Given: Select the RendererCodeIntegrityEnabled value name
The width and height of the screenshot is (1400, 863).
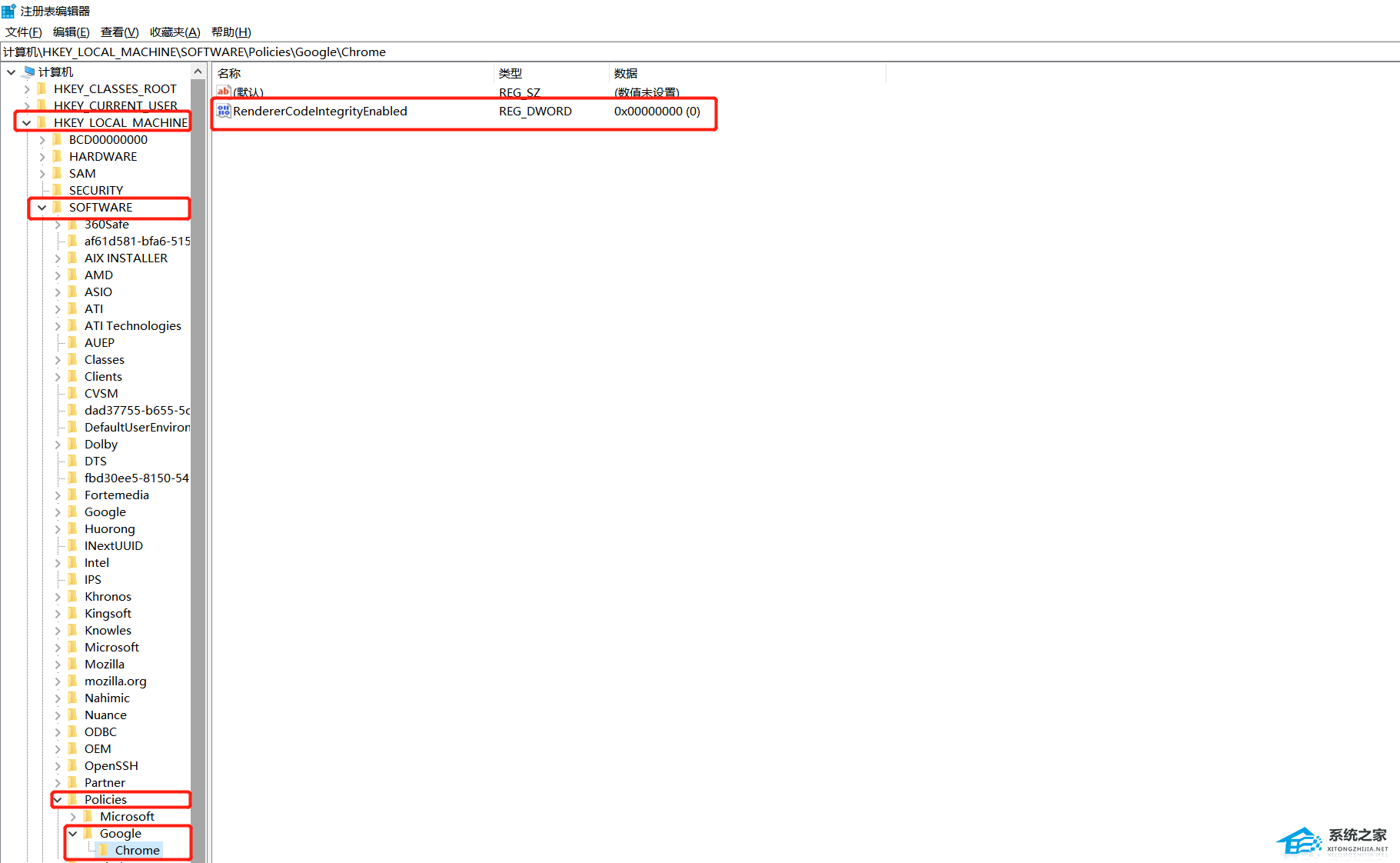Looking at the screenshot, I should pyautogui.click(x=320, y=111).
